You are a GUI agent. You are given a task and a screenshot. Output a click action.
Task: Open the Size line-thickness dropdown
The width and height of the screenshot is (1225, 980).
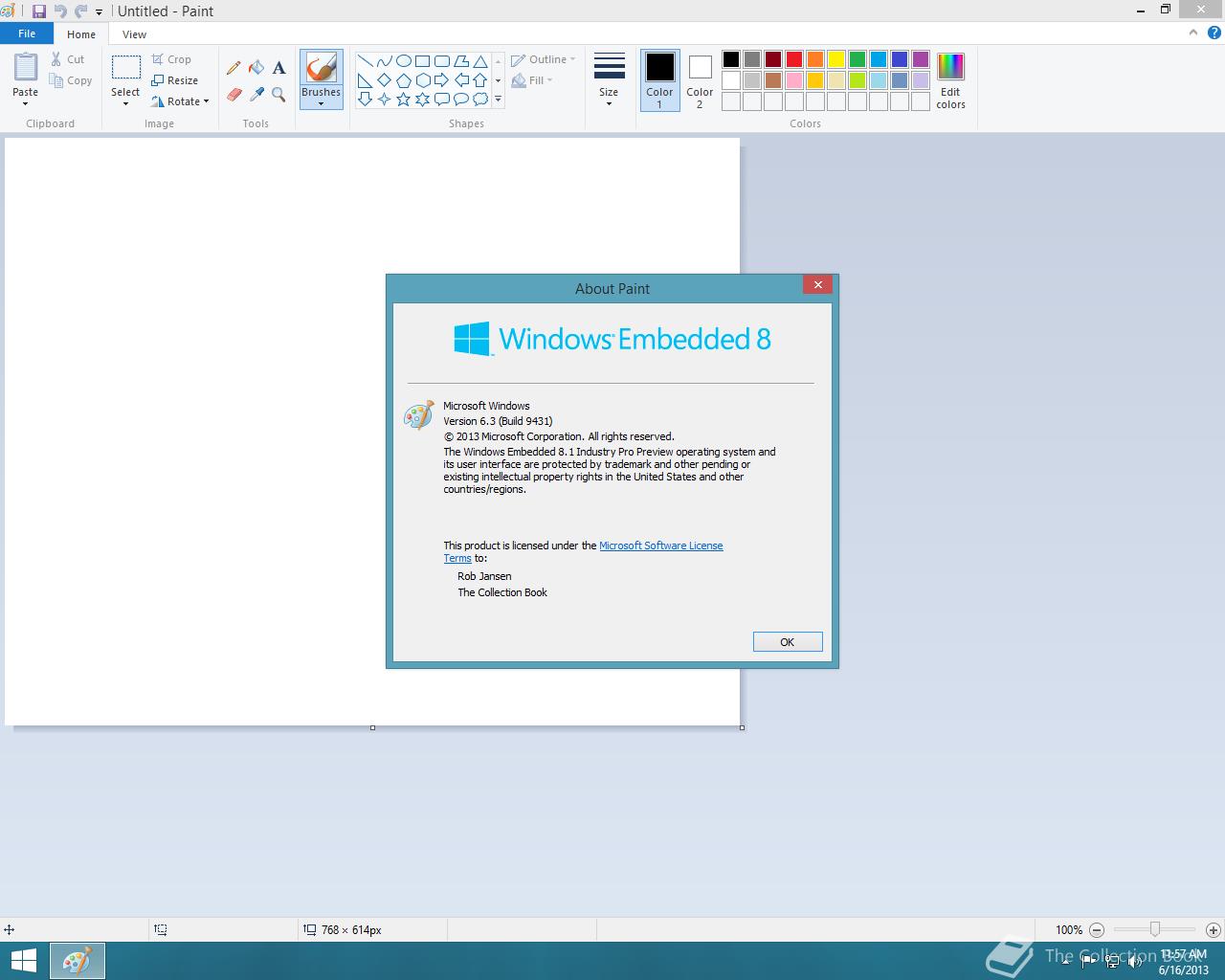610,79
